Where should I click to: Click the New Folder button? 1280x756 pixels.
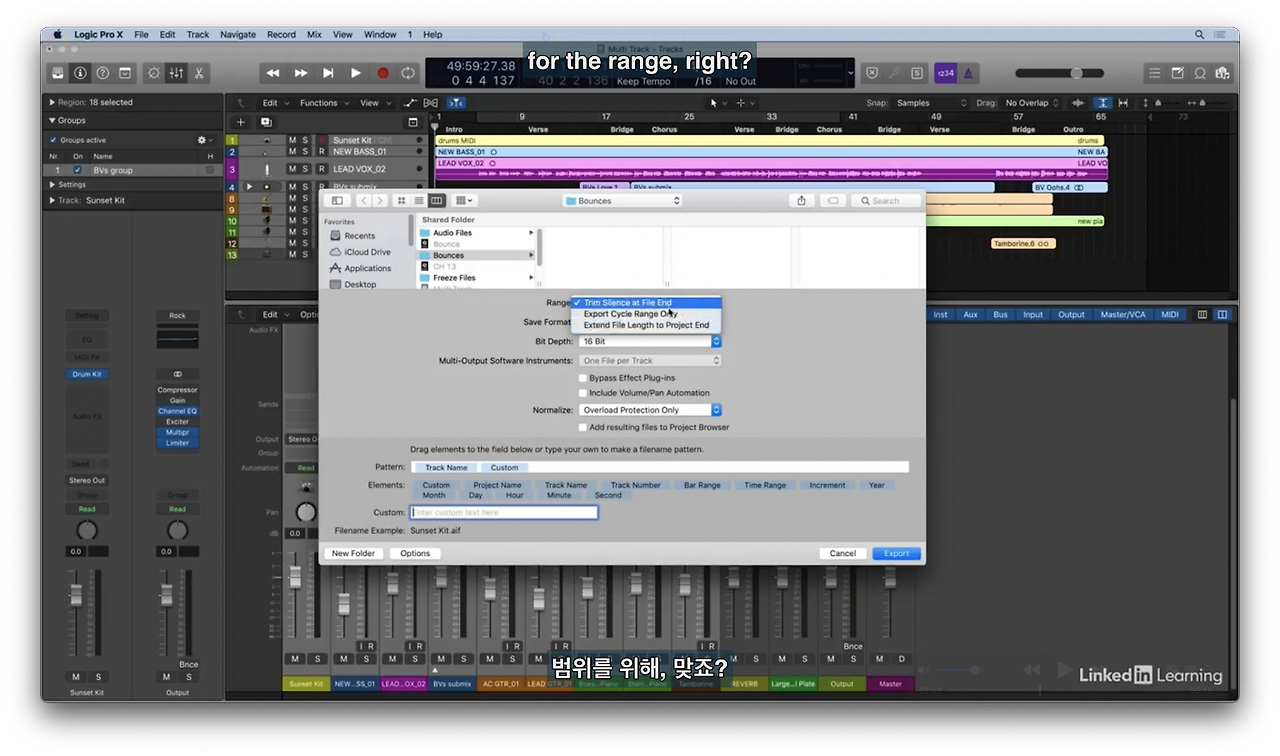point(353,553)
